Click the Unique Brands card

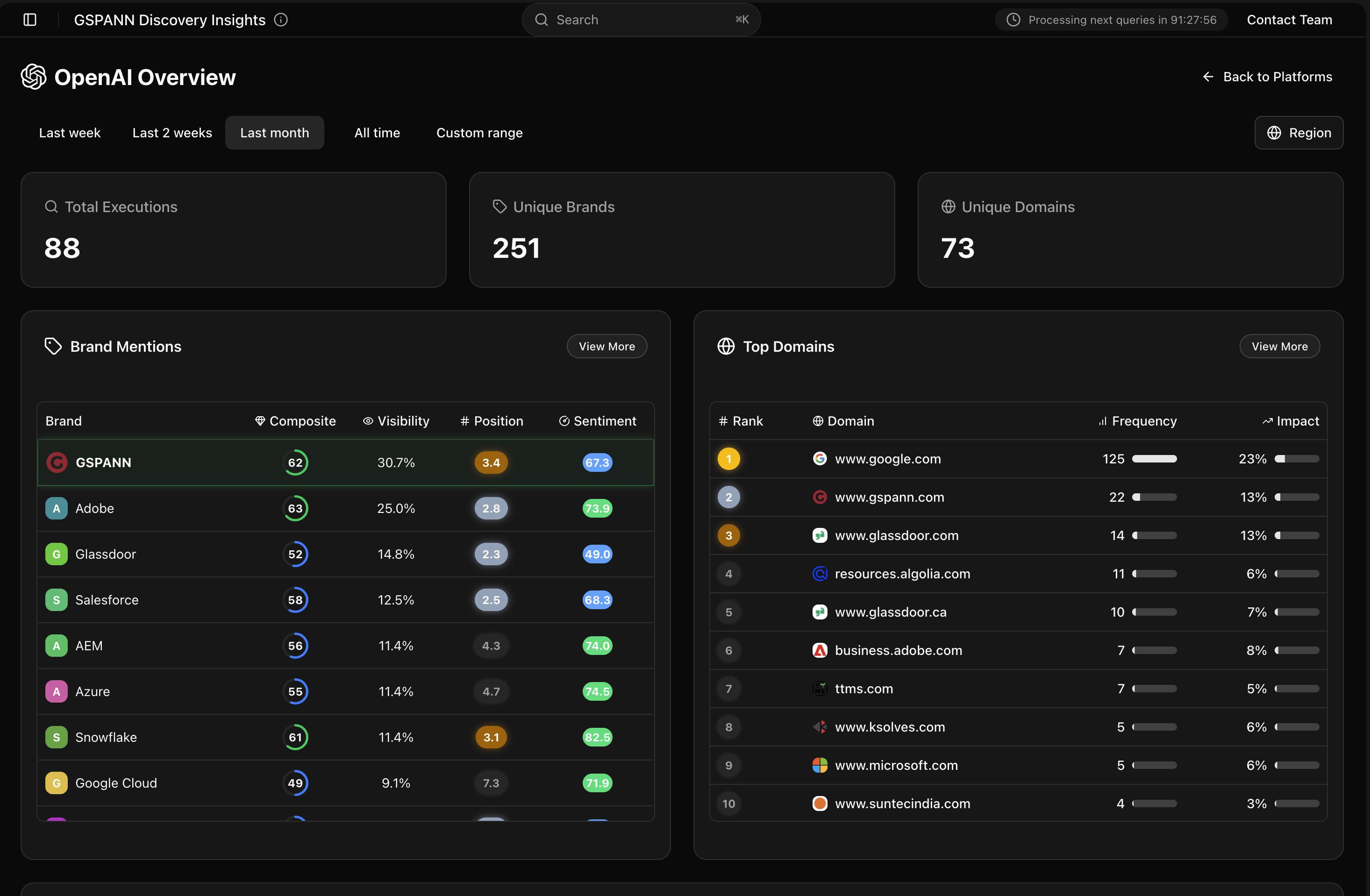pyautogui.click(x=682, y=230)
